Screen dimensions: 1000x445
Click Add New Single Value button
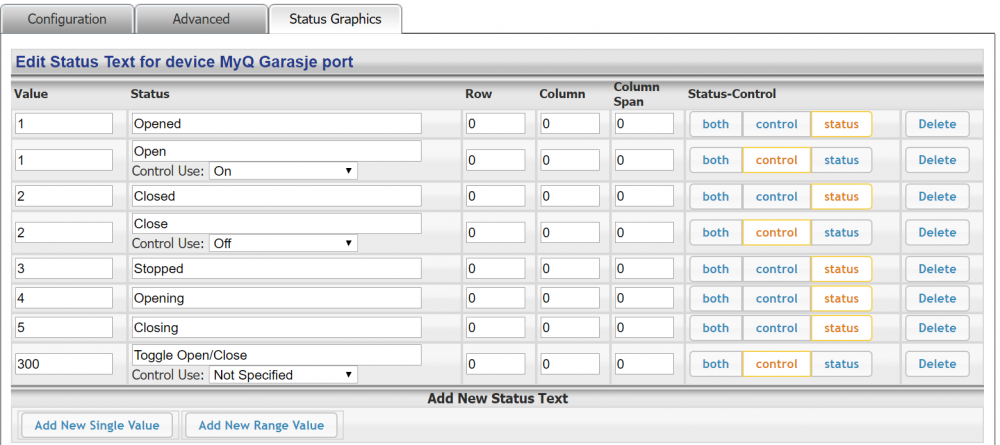pyautogui.click(x=96, y=425)
